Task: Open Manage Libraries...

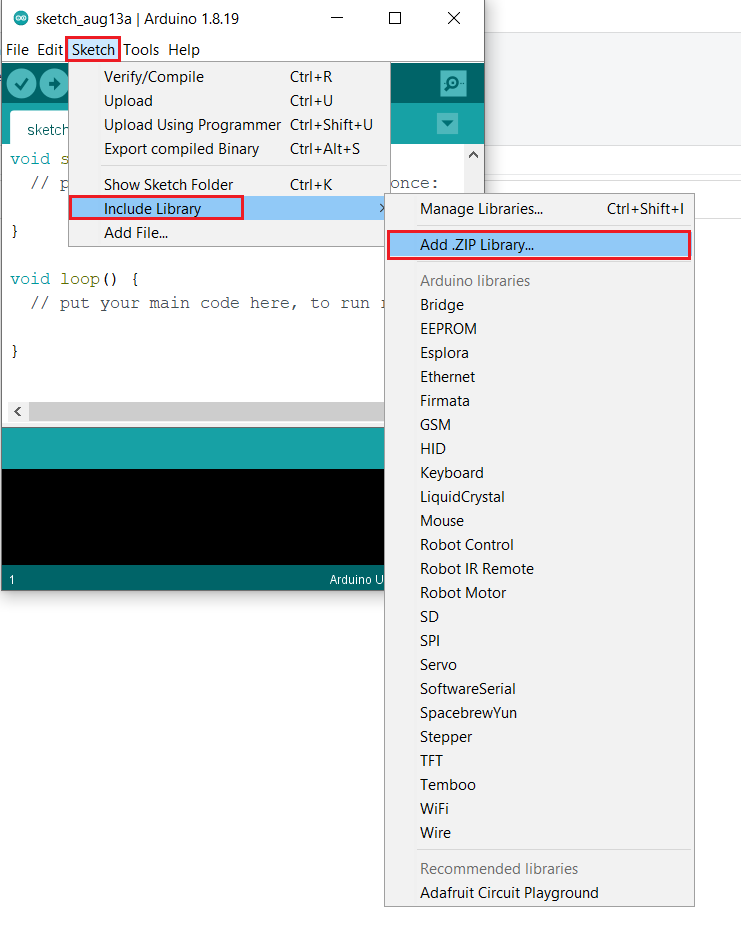Action: (539, 209)
